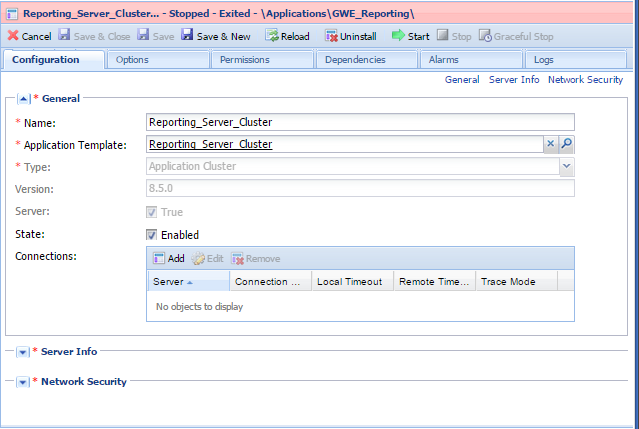Click the Version field showing 8.5.0

click(360, 188)
